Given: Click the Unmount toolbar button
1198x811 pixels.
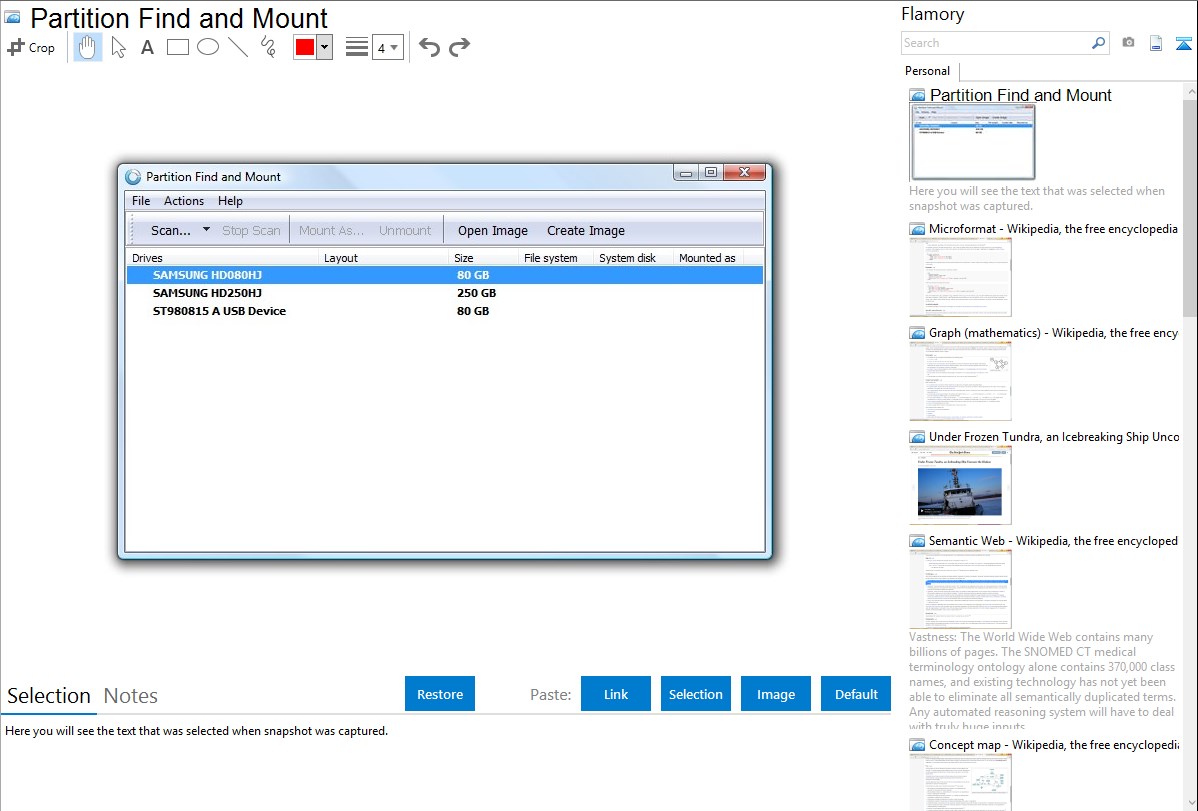Looking at the screenshot, I should point(405,230).
